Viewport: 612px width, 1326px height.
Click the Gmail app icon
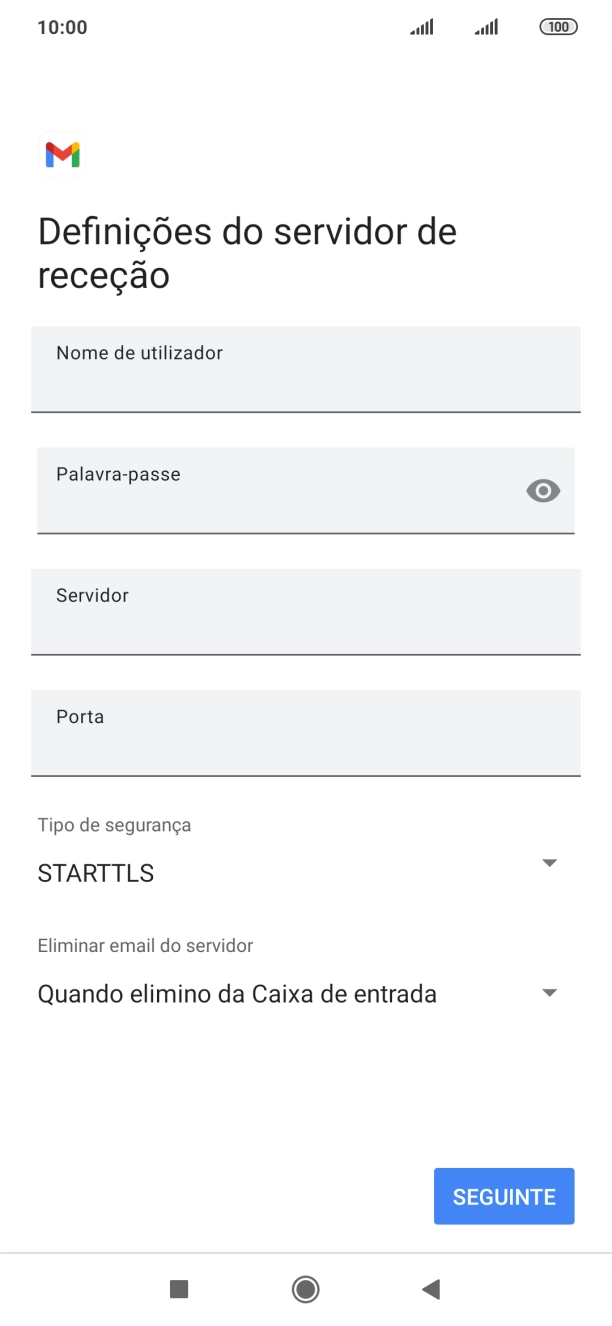[x=62, y=153]
